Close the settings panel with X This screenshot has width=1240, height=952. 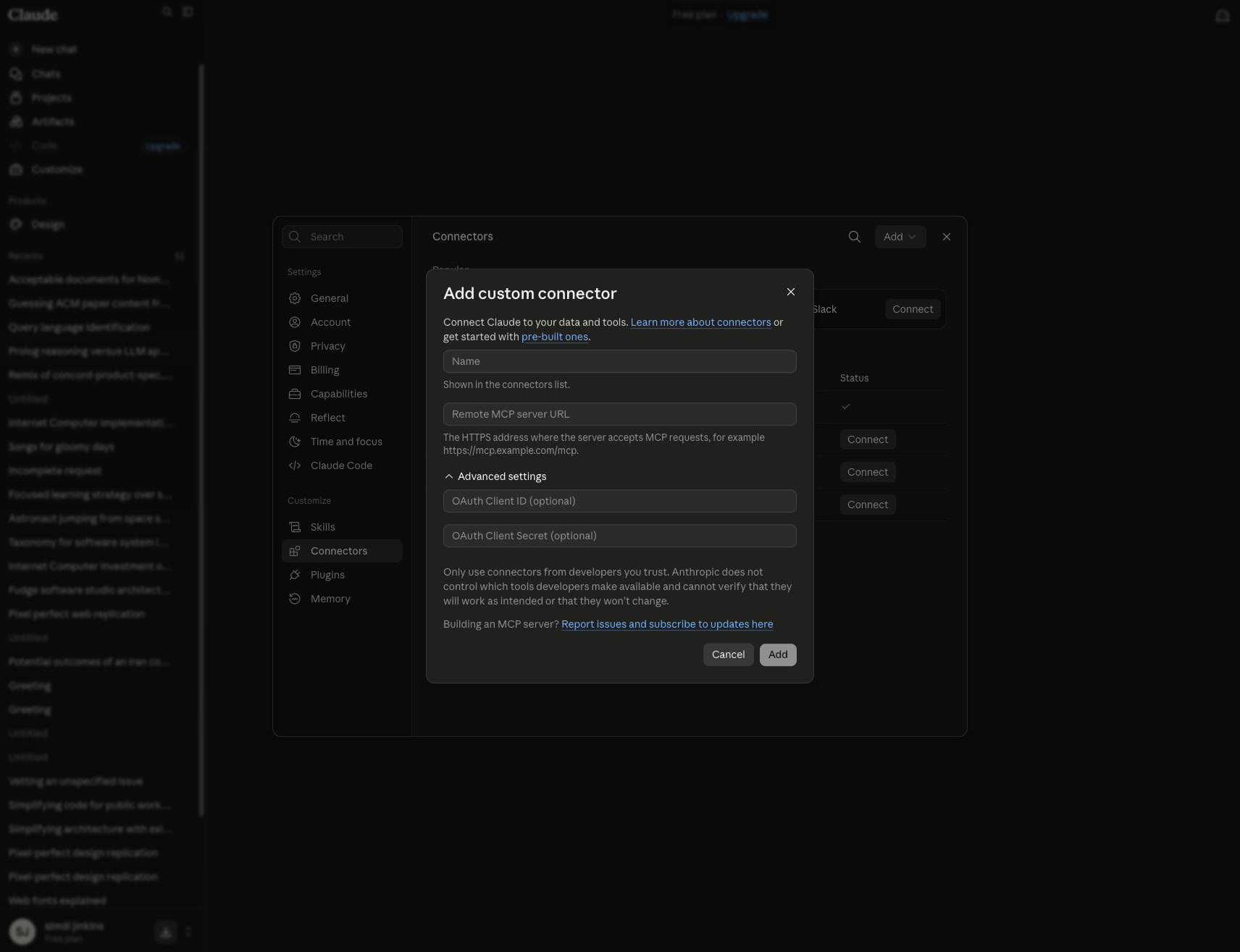(947, 237)
